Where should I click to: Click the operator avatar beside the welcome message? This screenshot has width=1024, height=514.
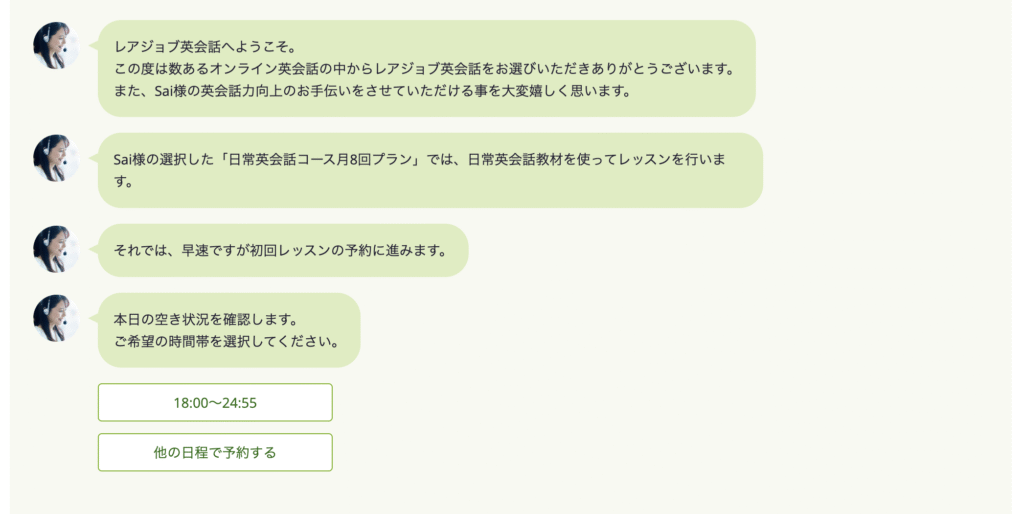coord(55,45)
